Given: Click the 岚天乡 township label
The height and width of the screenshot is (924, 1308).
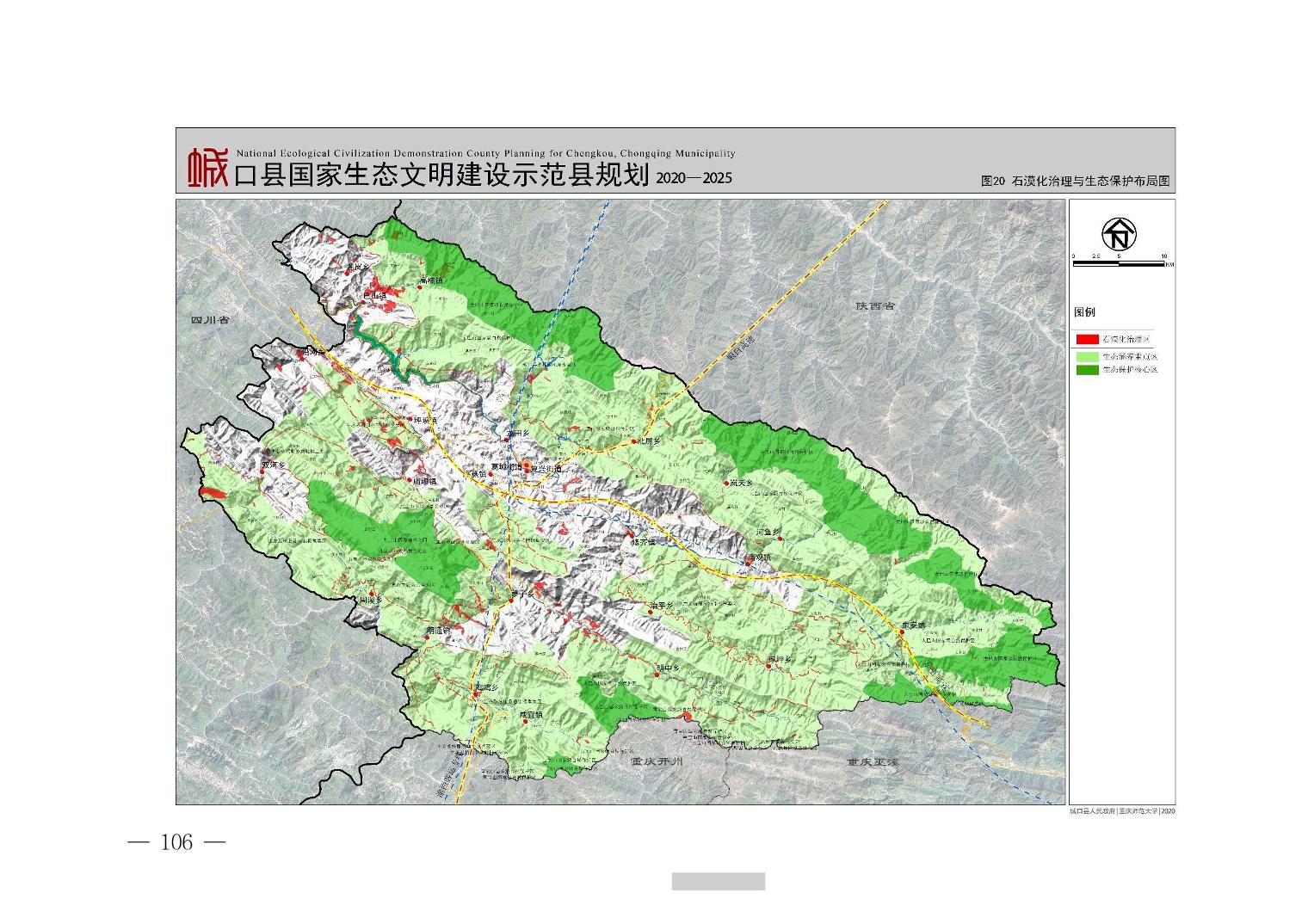Looking at the screenshot, I should 741,484.
